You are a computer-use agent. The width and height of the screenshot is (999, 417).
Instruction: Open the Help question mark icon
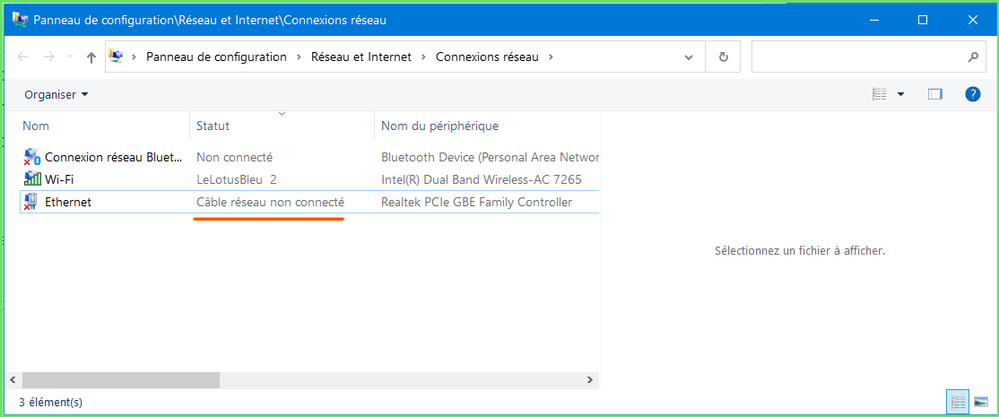coord(972,94)
